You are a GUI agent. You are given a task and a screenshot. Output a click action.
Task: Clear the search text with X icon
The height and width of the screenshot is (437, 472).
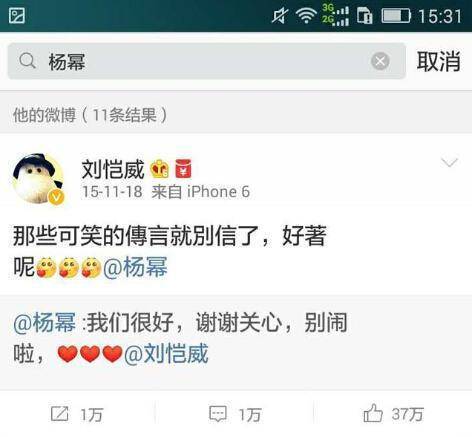coord(380,61)
